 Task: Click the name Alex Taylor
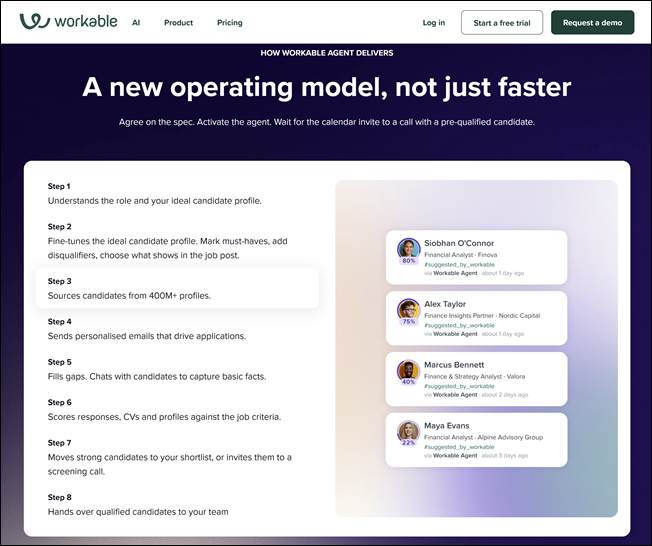coord(445,304)
